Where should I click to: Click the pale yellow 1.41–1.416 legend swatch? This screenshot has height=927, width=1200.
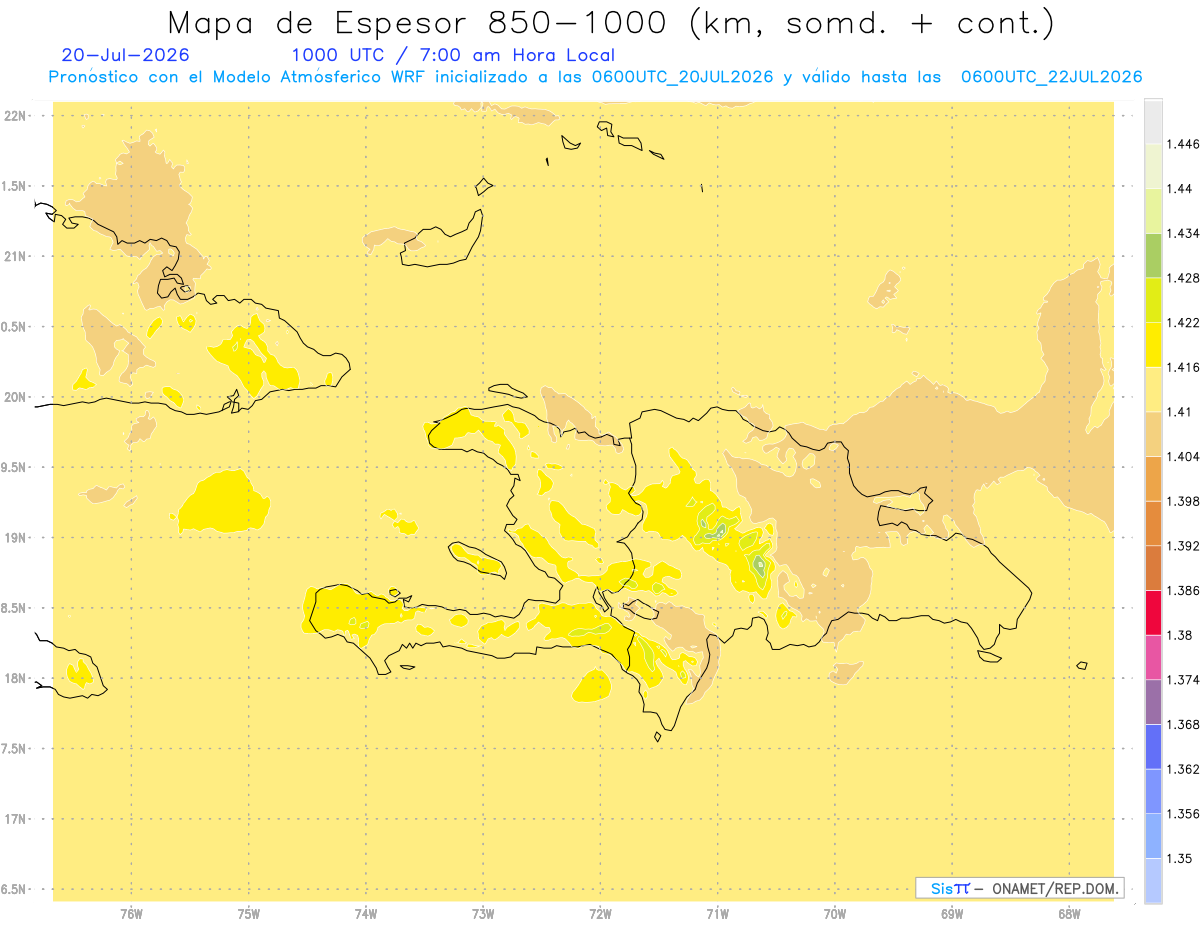(1153, 389)
